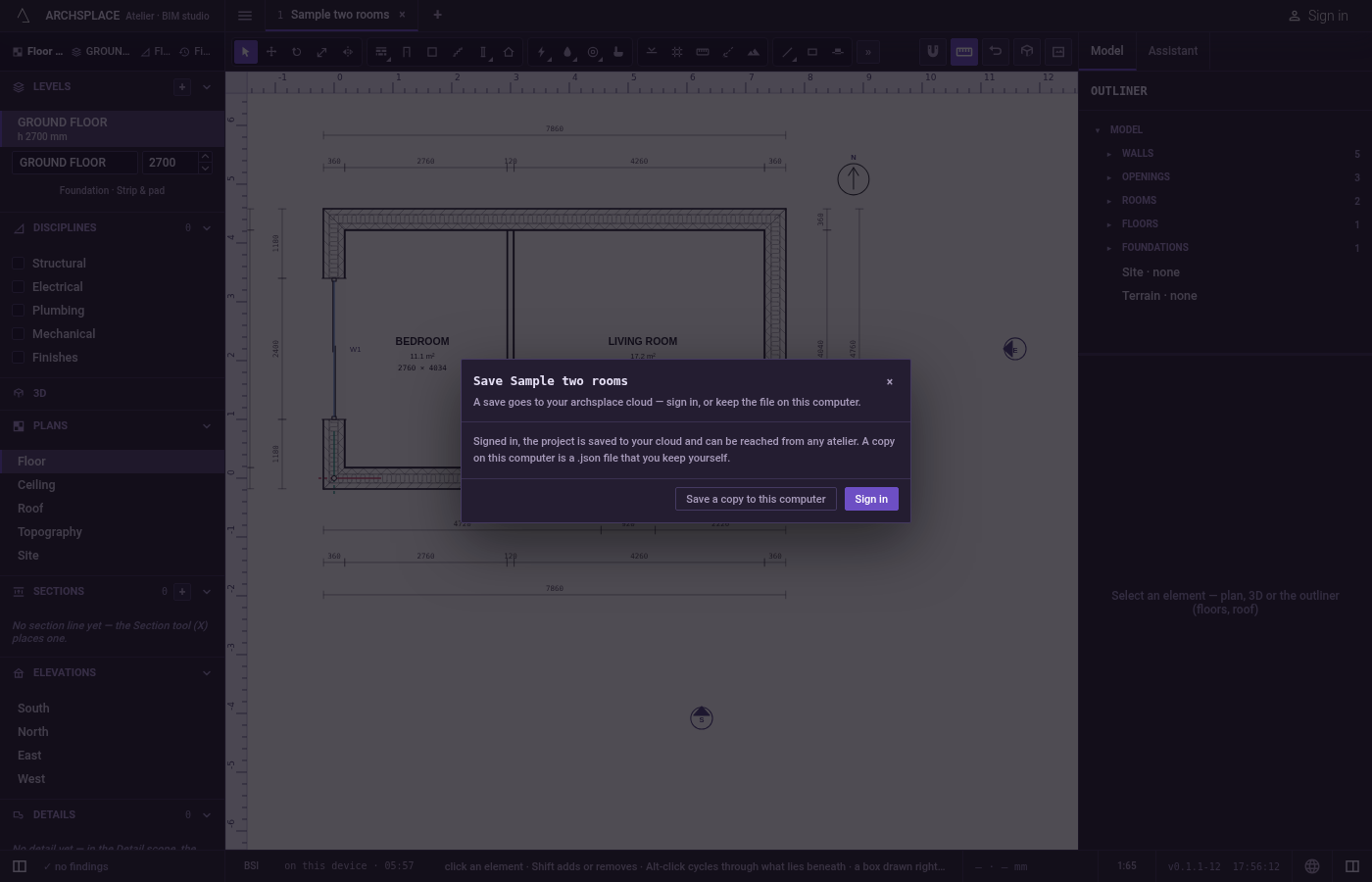Close the Save dialog with the × button

point(890,382)
